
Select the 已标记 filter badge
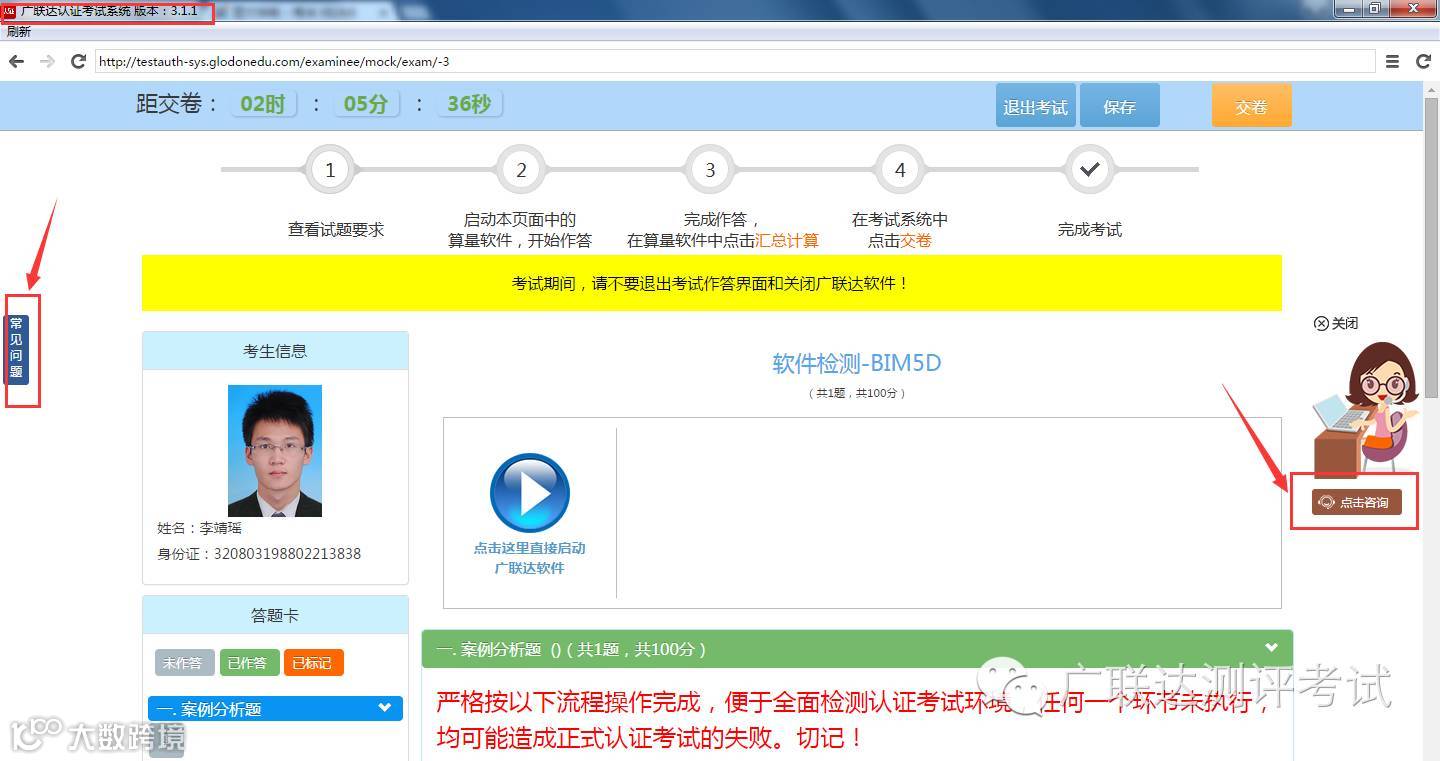313,662
